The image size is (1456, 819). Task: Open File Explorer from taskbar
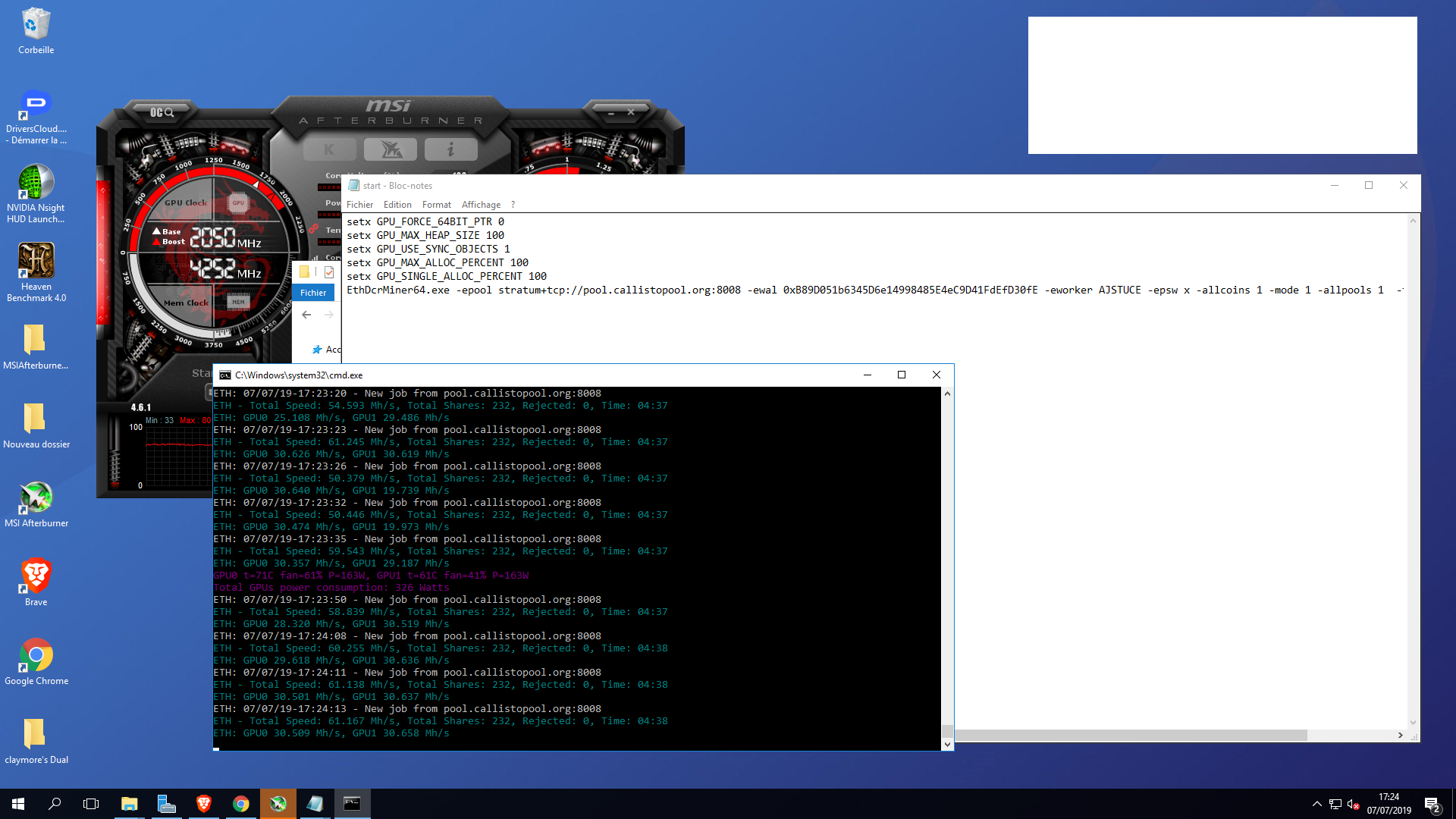coord(130,804)
